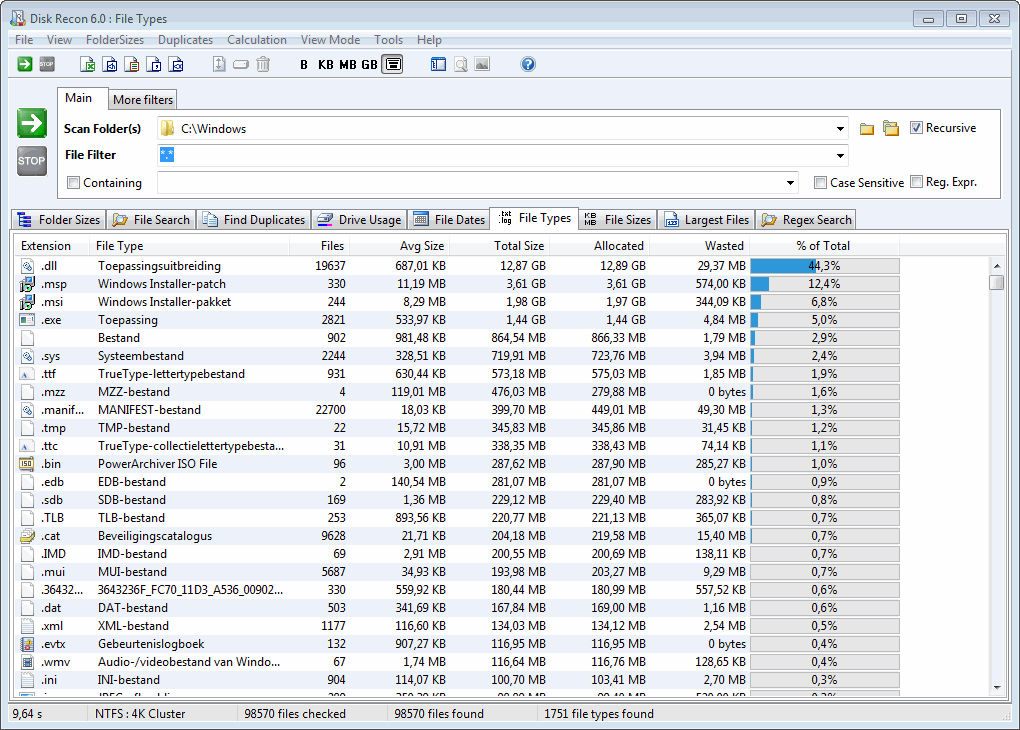1020x730 pixels.
Task: Open help via blue question mark icon
Action: pos(528,64)
